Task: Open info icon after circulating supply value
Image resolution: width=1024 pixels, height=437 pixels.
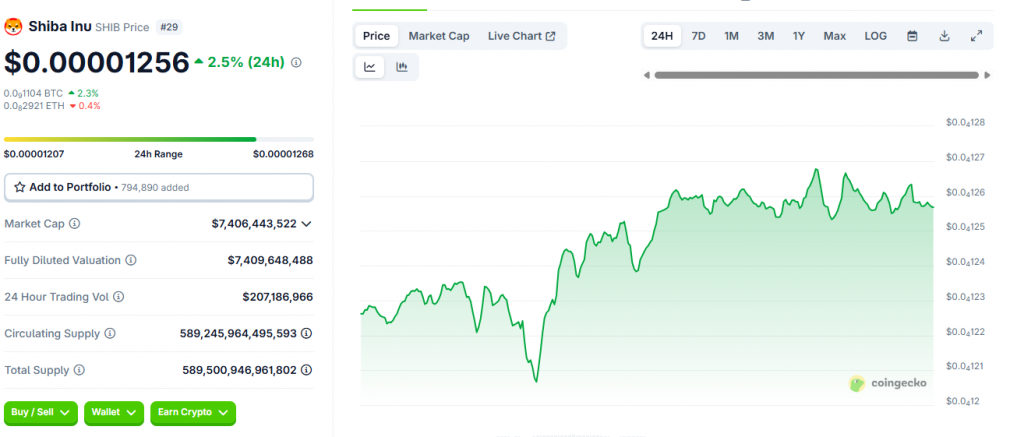Action: 306,333
